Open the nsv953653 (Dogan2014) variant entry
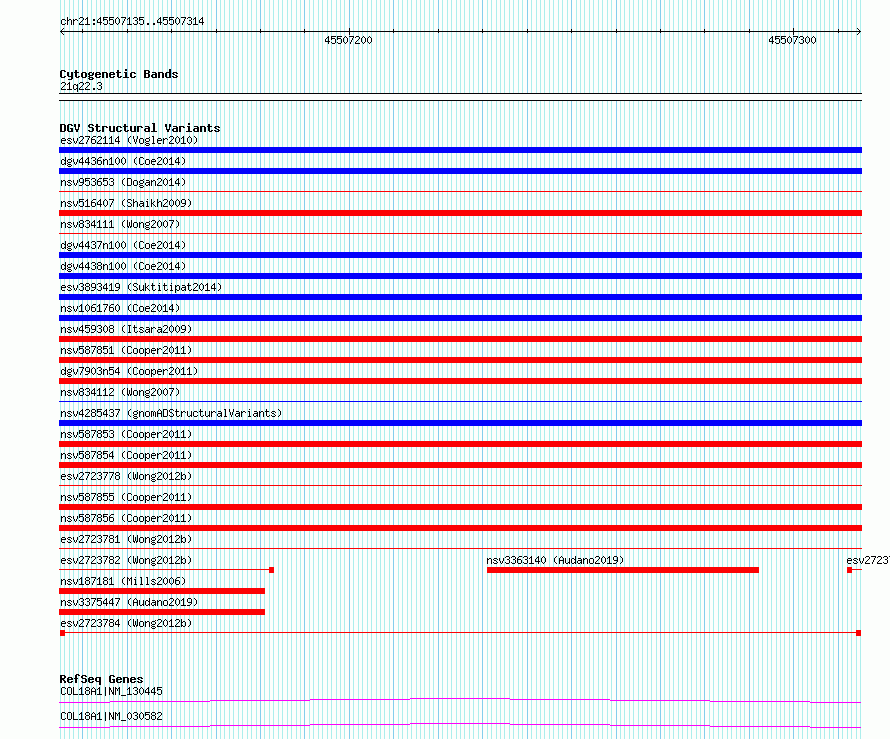The width and height of the screenshot is (890, 739). [123, 182]
